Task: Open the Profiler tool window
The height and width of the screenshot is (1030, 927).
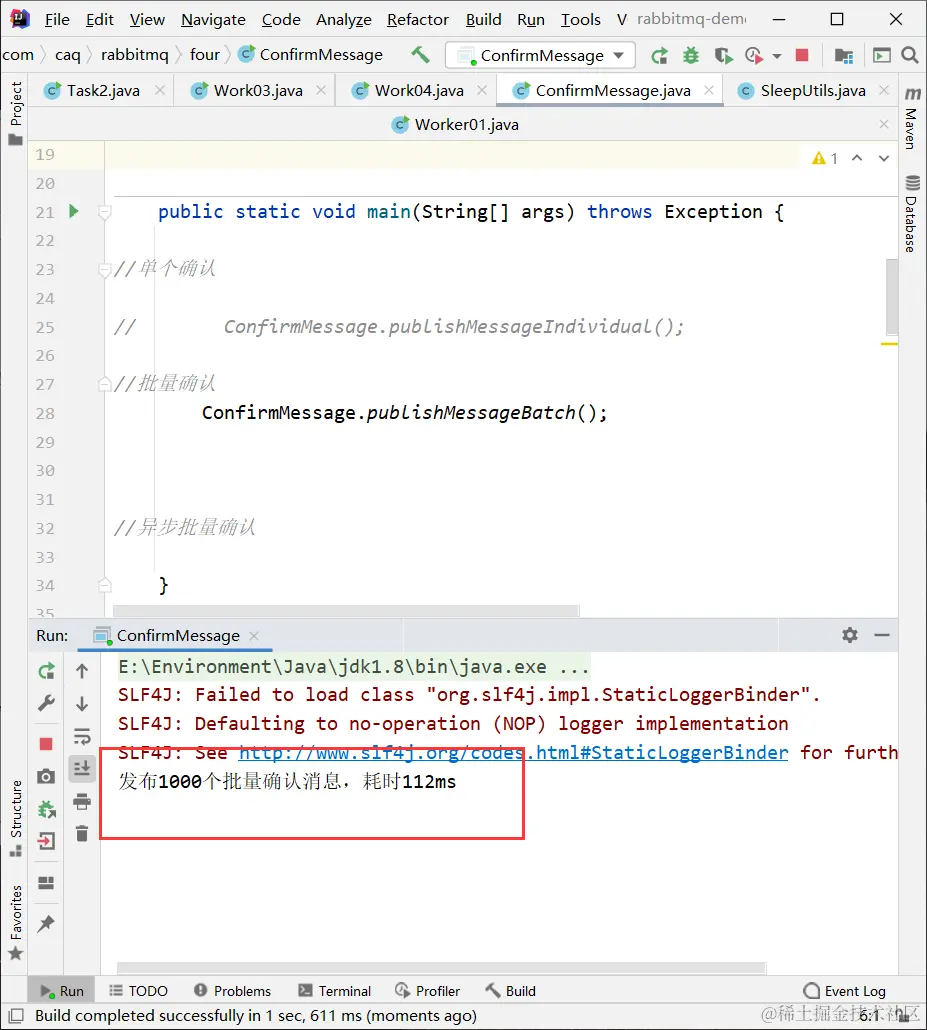Action: pyautogui.click(x=428, y=991)
